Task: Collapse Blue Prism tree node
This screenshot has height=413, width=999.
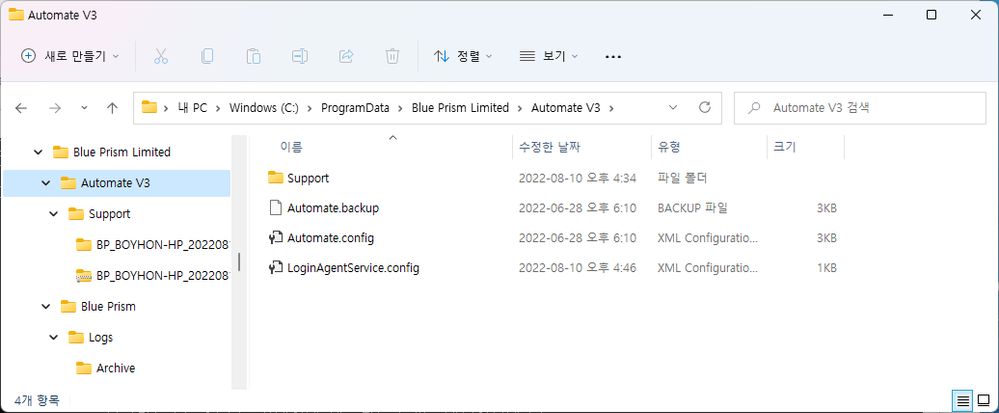Action: (x=46, y=307)
